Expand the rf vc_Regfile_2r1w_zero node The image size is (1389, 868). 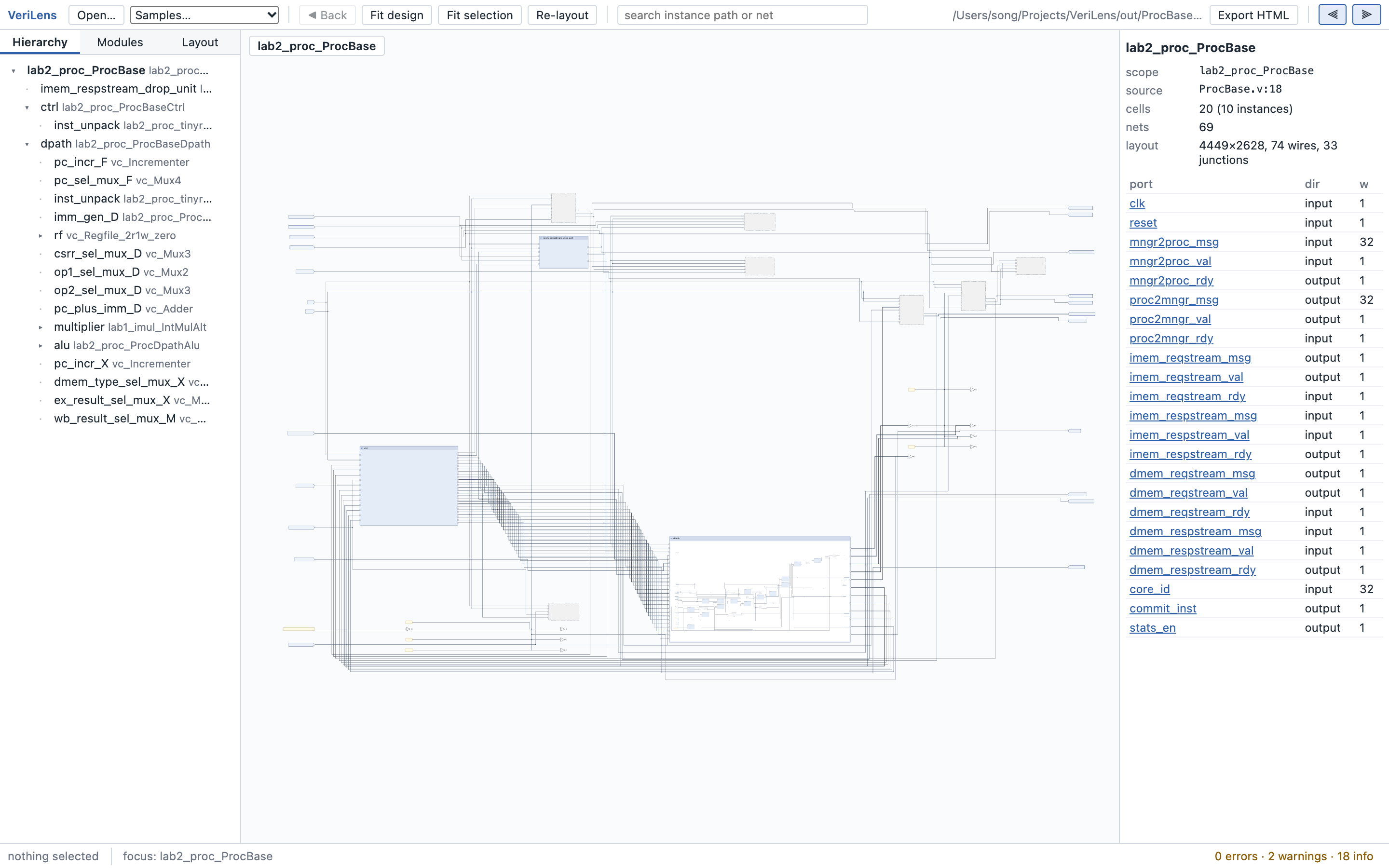(41, 235)
